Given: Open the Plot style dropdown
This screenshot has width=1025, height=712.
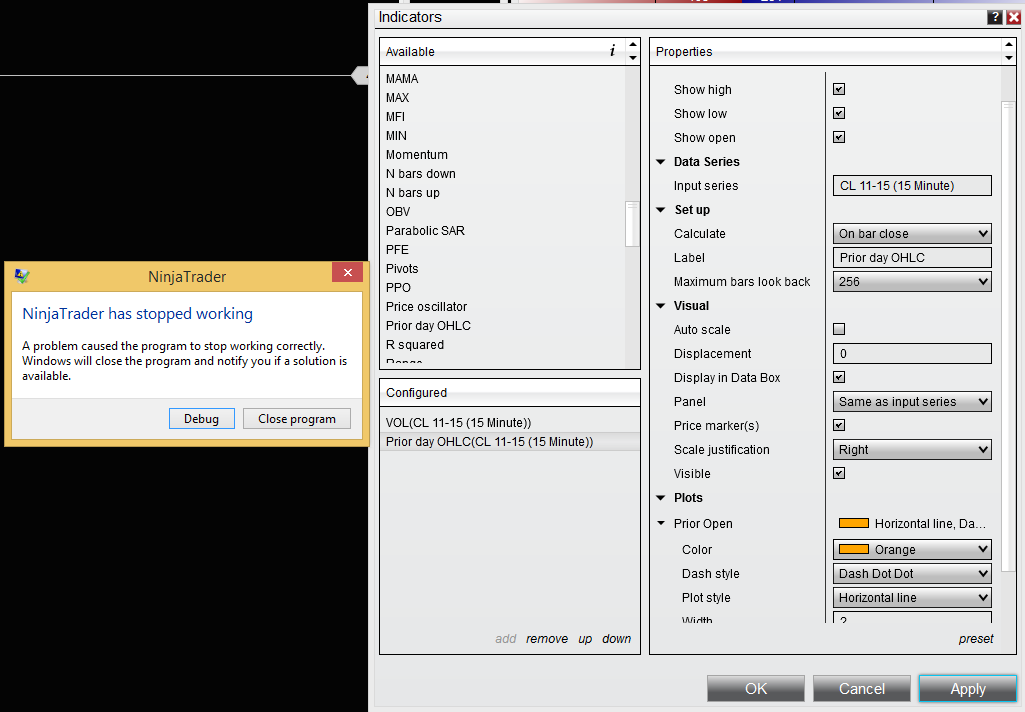Looking at the screenshot, I should click(x=912, y=598).
